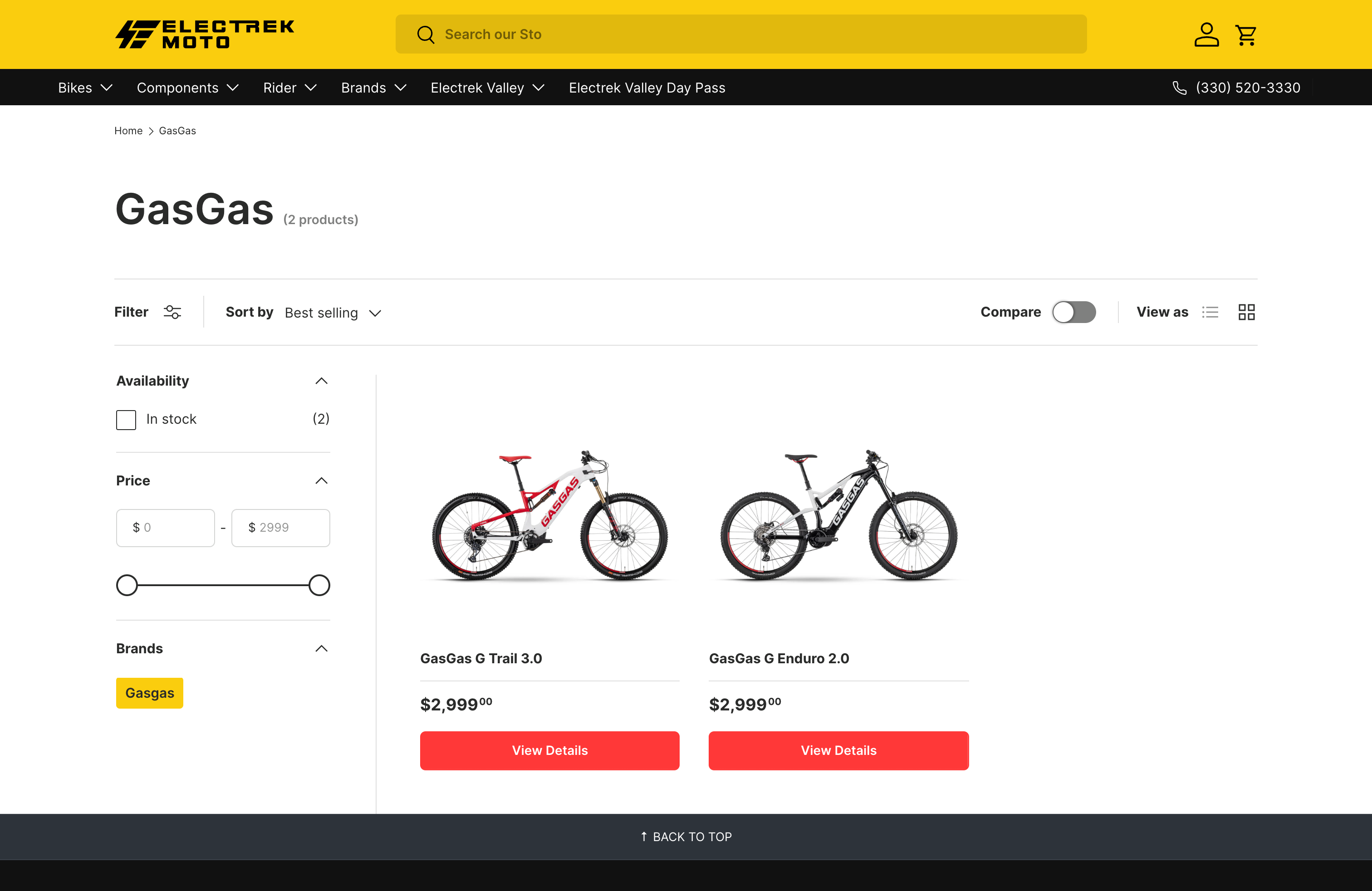Open the Sort by Best selling dropdown

coord(333,313)
